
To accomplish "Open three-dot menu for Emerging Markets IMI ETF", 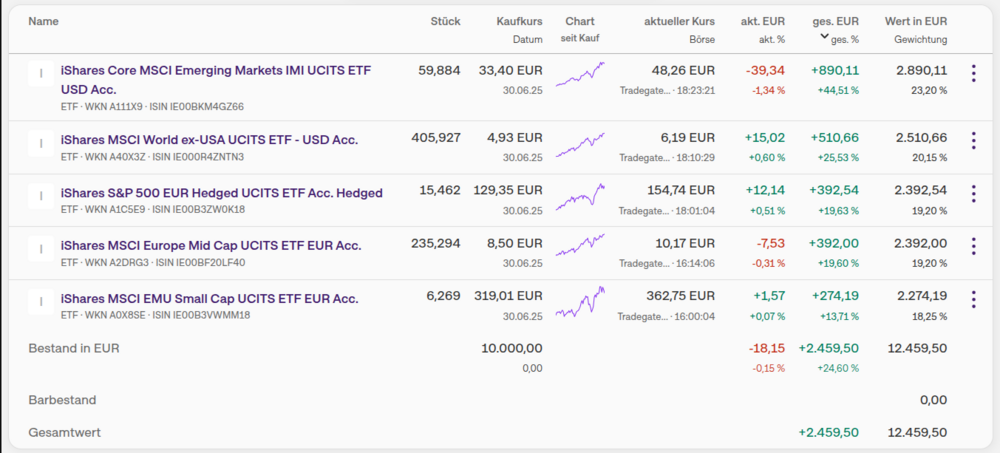I will (x=973, y=73).
